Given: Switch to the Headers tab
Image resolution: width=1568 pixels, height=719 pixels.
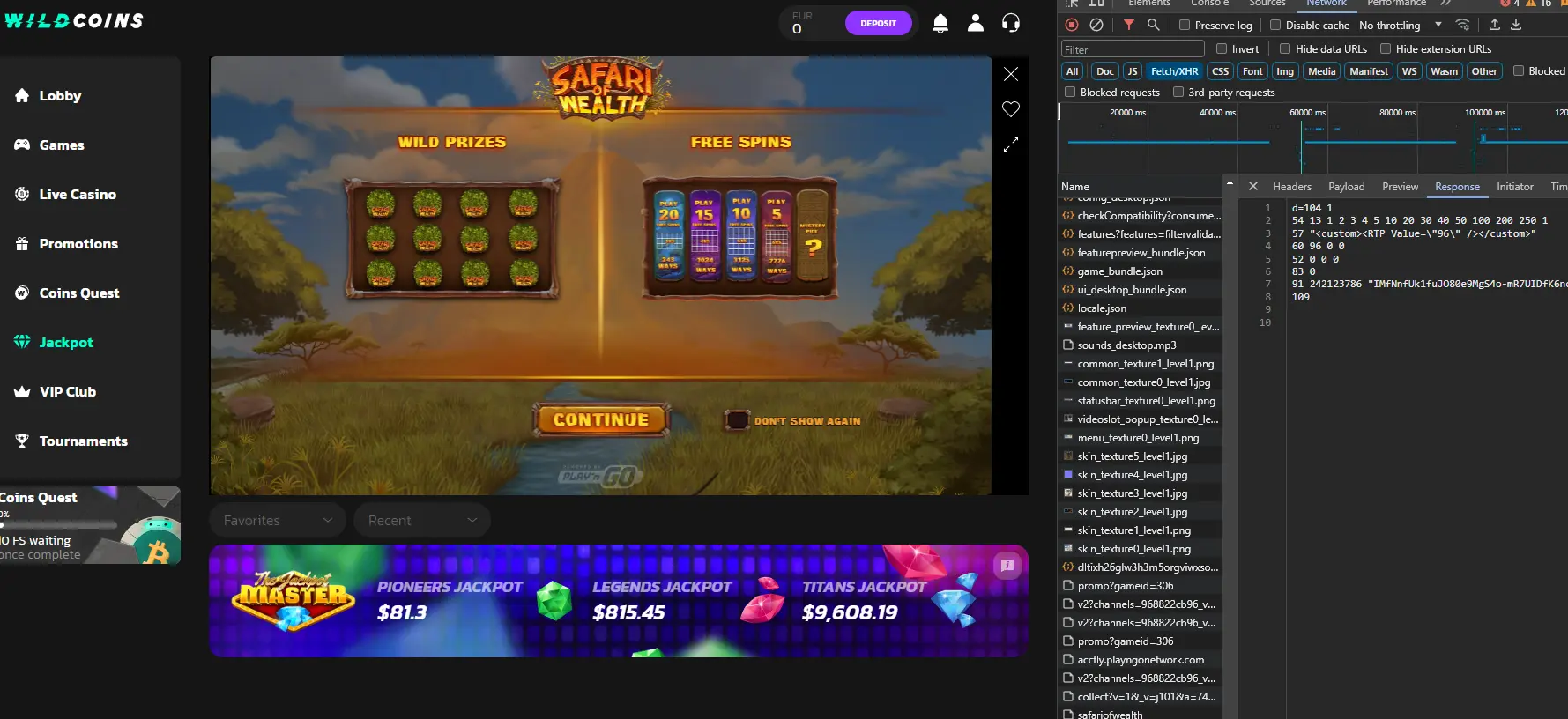Looking at the screenshot, I should pos(1292,186).
